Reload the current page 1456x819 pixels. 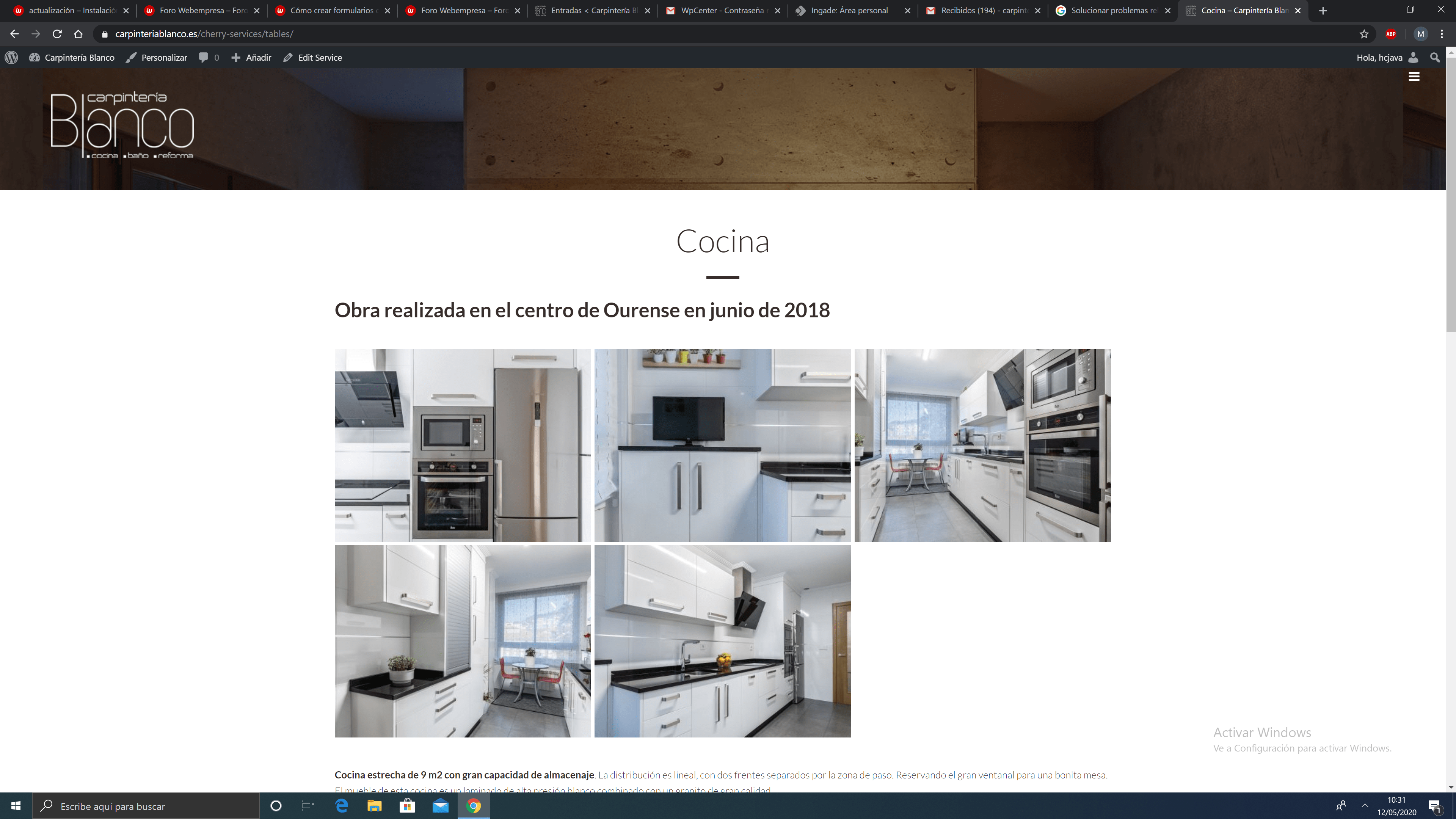point(57,34)
